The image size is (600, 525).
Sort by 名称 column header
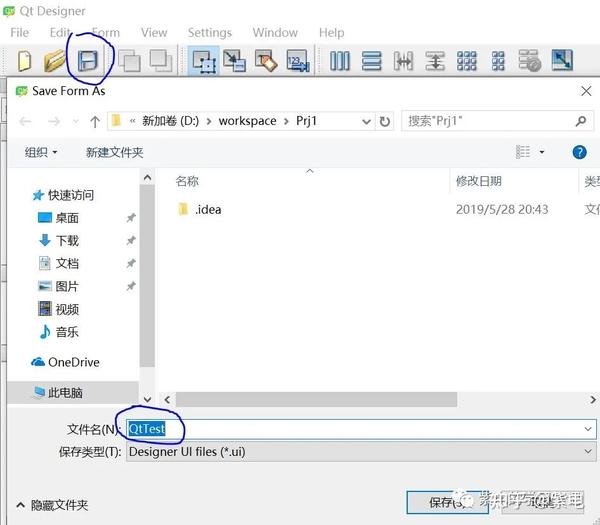(x=187, y=181)
